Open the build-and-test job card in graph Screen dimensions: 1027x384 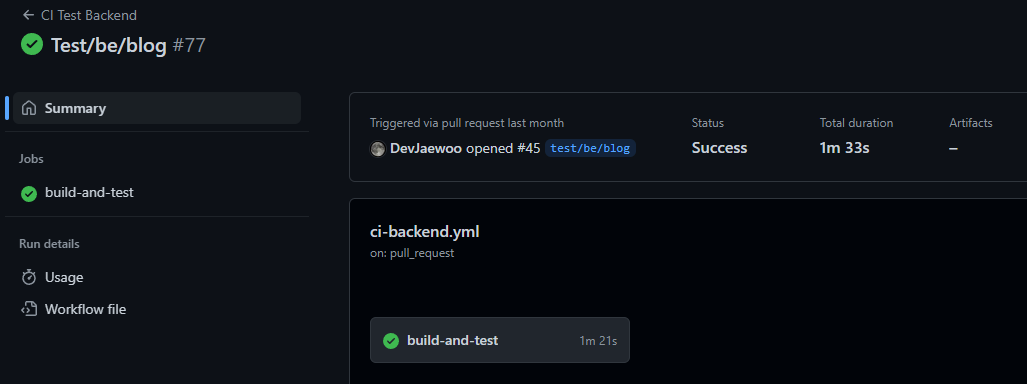pyautogui.click(x=500, y=340)
